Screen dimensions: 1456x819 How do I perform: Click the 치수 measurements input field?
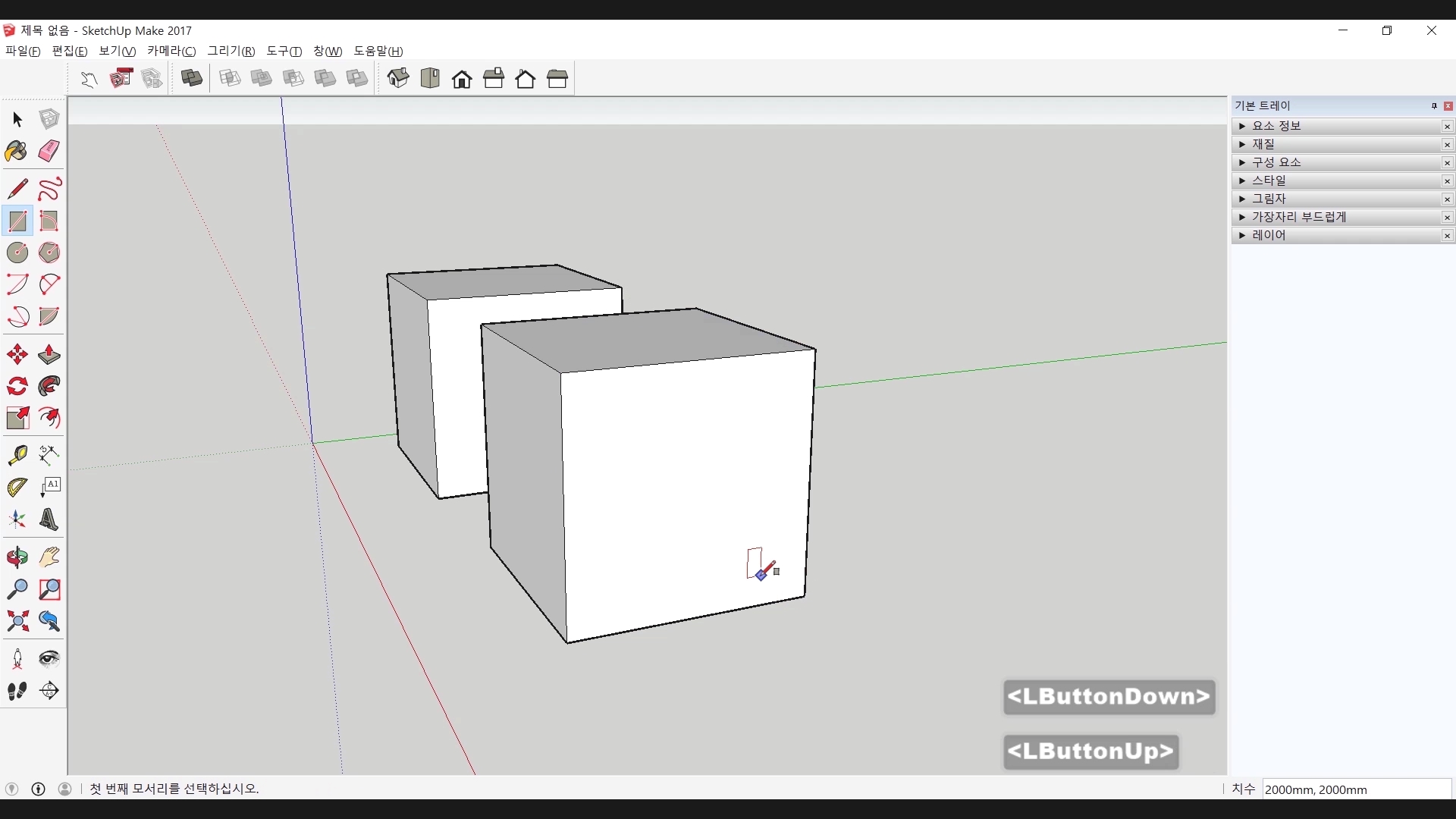coord(1356,789)
